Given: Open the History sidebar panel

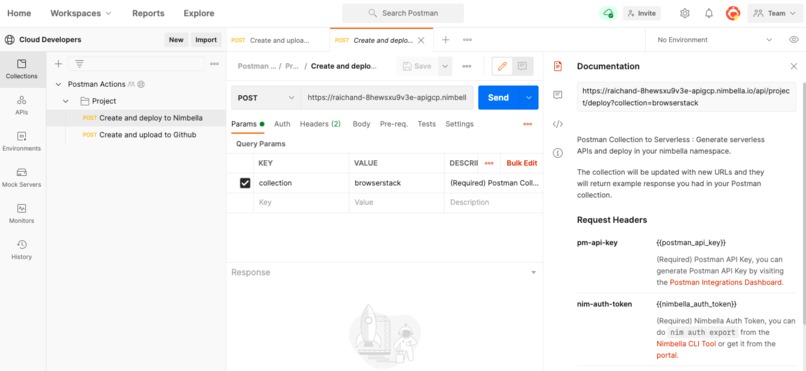Looking at the screenshot, I should pyautogui.click(x=22, y=250).
